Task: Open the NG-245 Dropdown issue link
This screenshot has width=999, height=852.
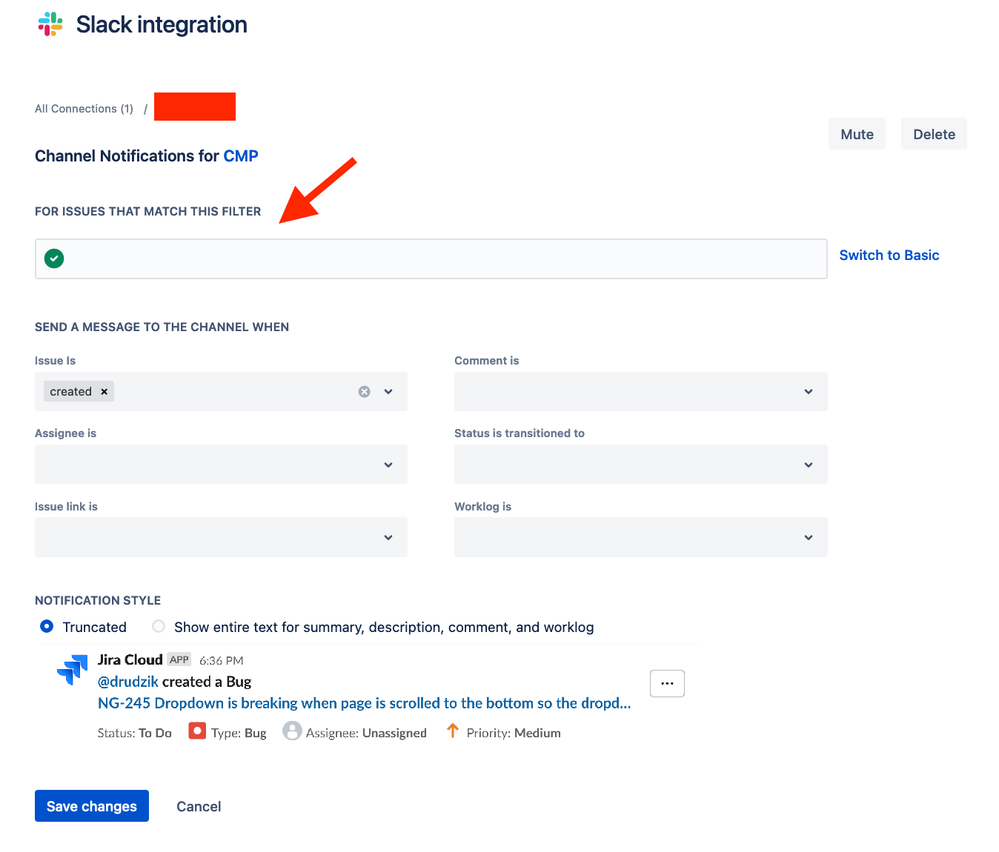Action: pos(364,703)
